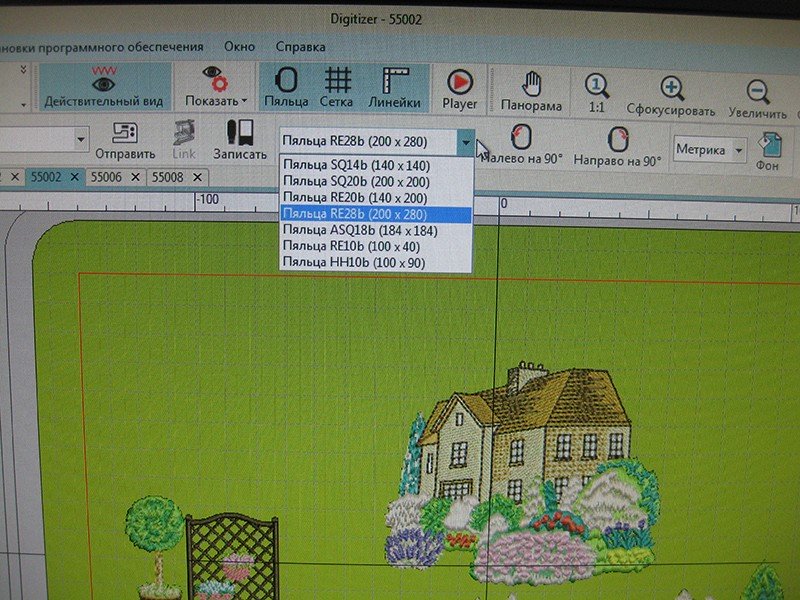The width and height of the screenshot is (800, 600).
Task: Send design with Отправить
Action: pyautogui.click(x=125, y=140)
